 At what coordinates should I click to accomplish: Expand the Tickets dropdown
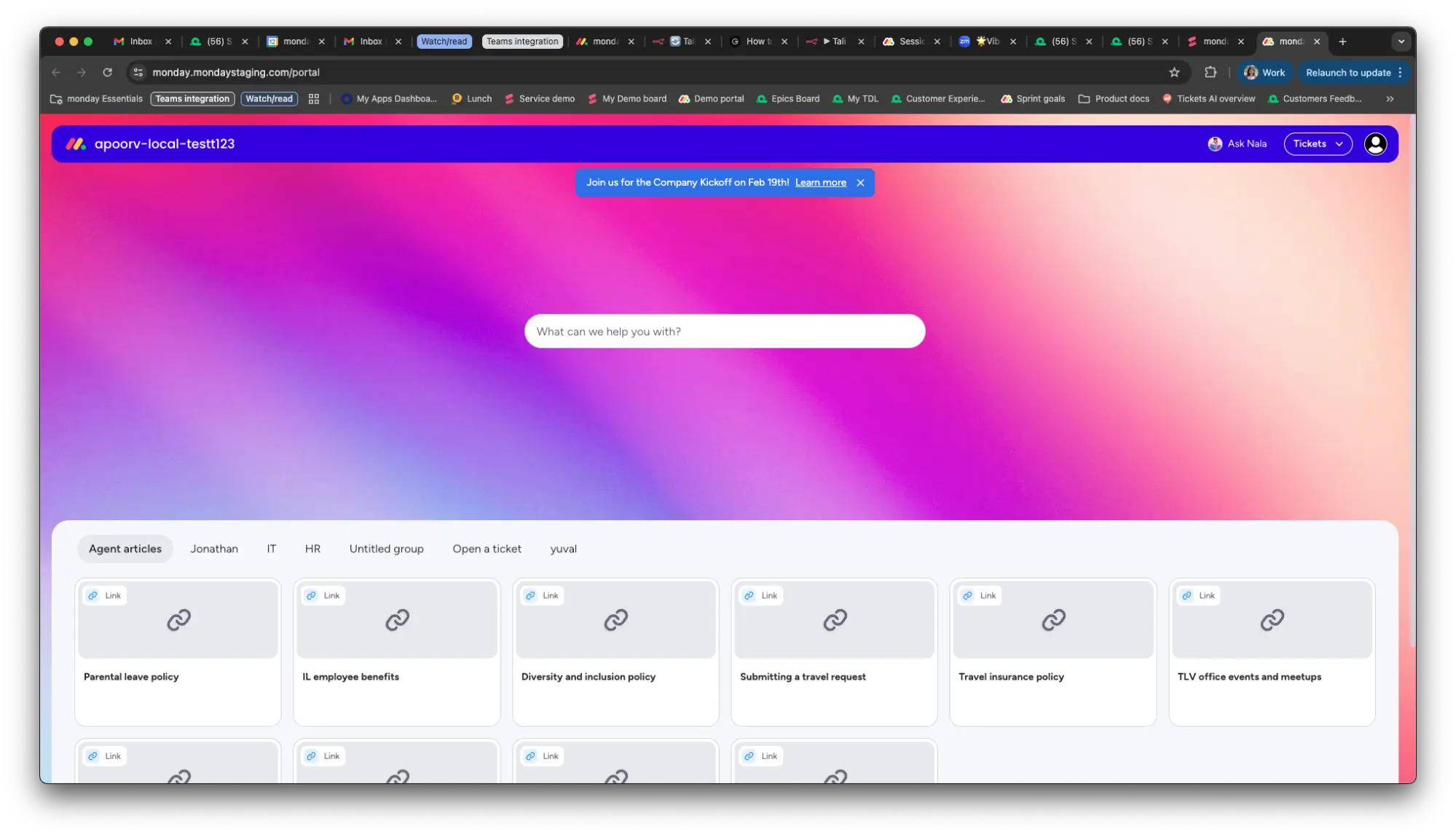(1318, 144)
